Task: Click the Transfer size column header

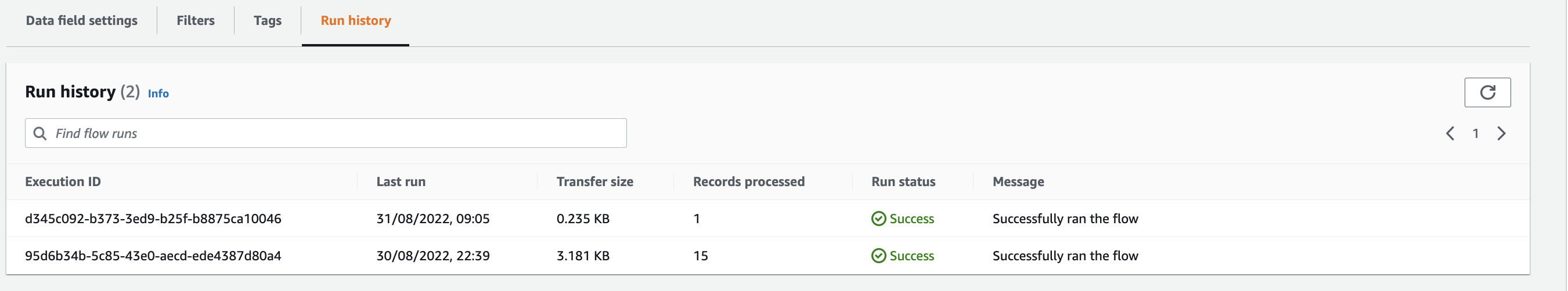Action: click(594, 181)
